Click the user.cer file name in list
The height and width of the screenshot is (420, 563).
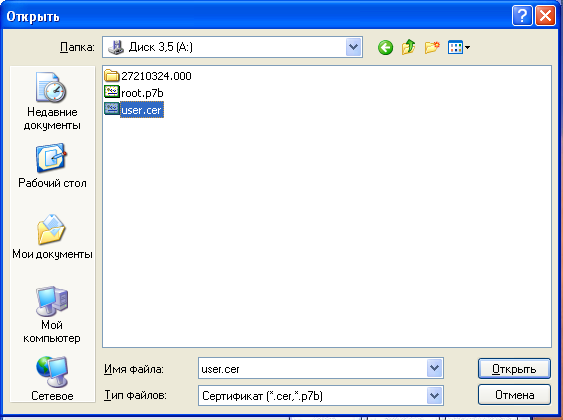click(141, 110)
